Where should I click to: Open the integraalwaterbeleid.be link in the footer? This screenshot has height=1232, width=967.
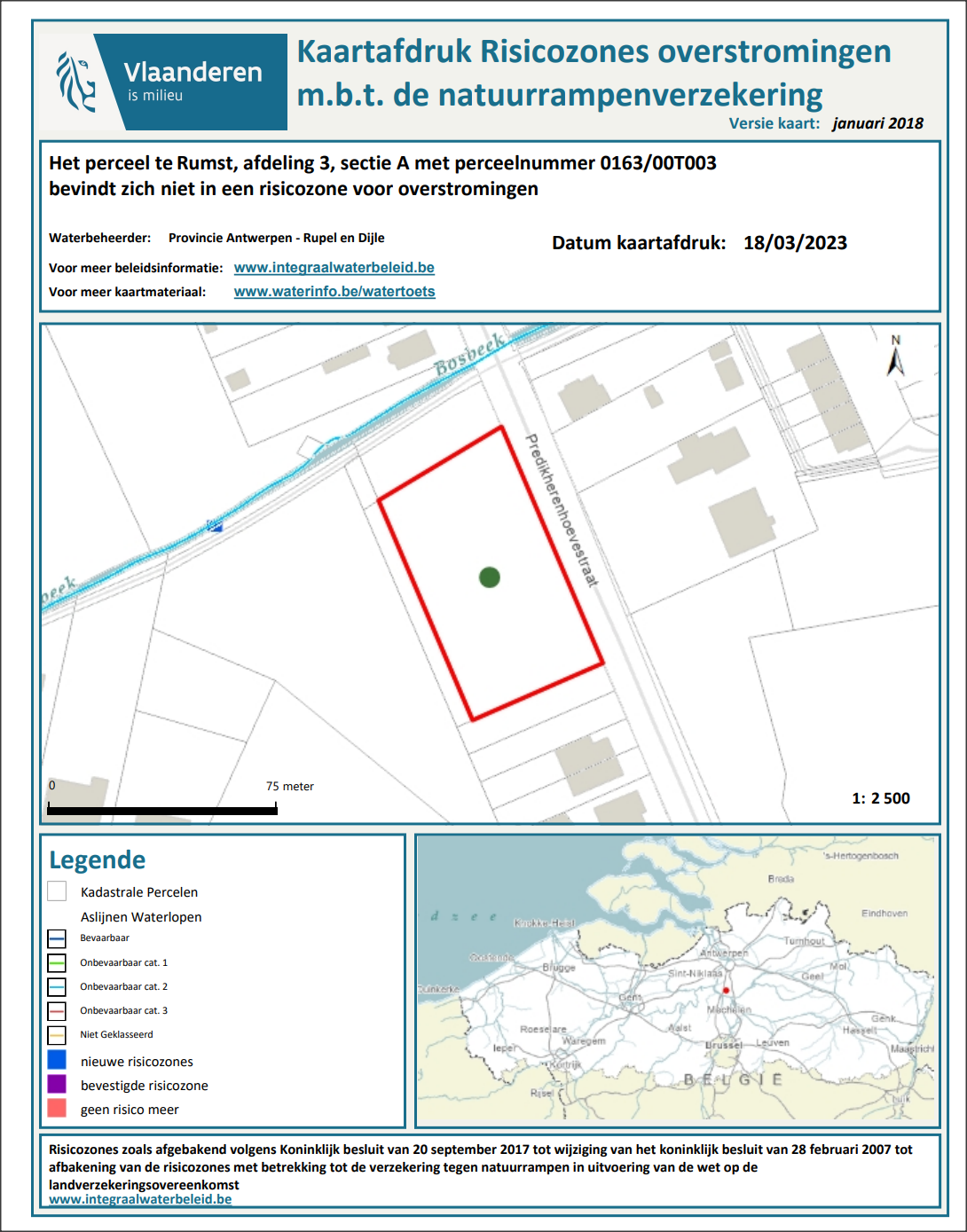140,1199
